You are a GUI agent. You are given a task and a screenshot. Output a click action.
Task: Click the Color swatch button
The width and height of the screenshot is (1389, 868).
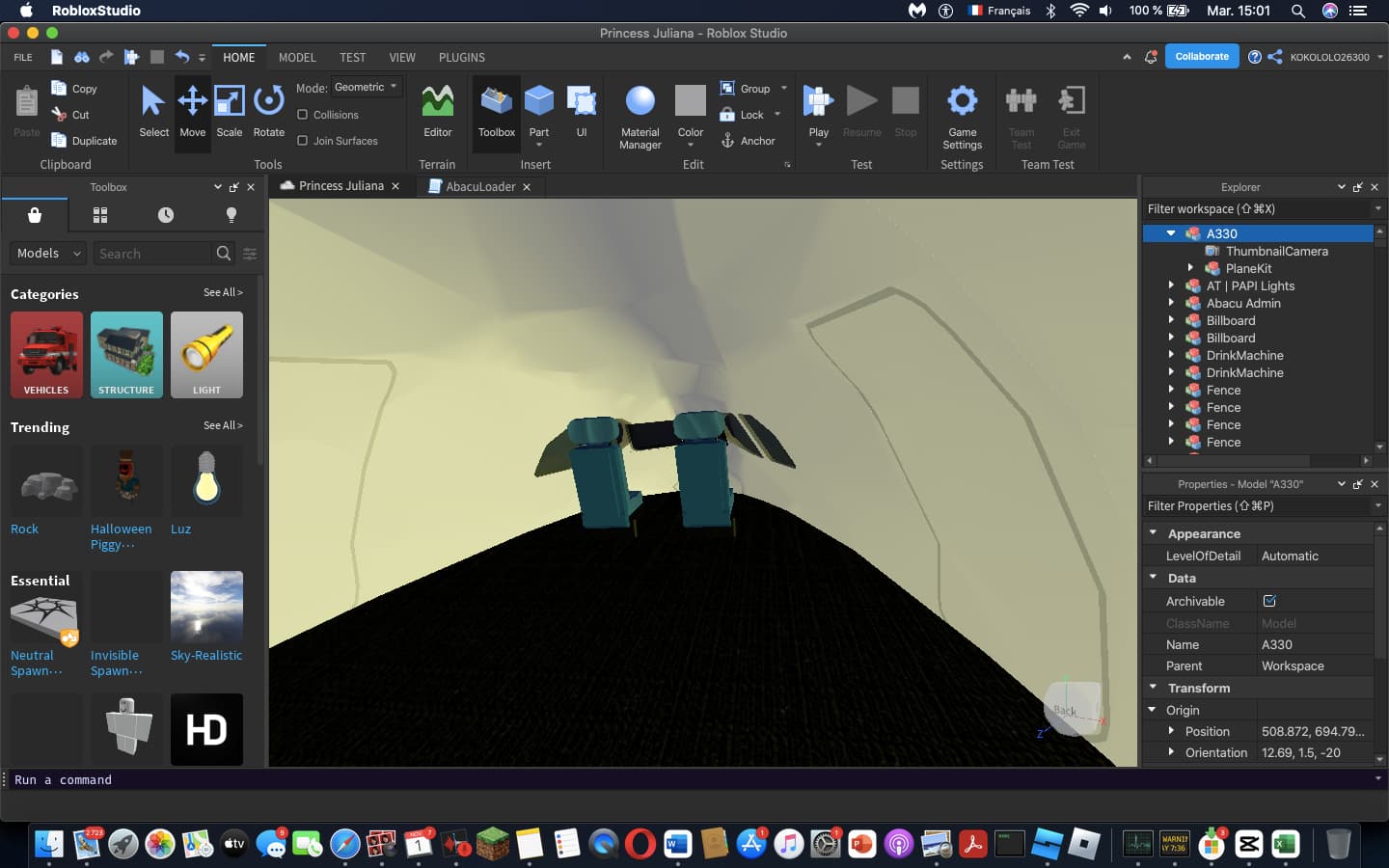[691, 100]
